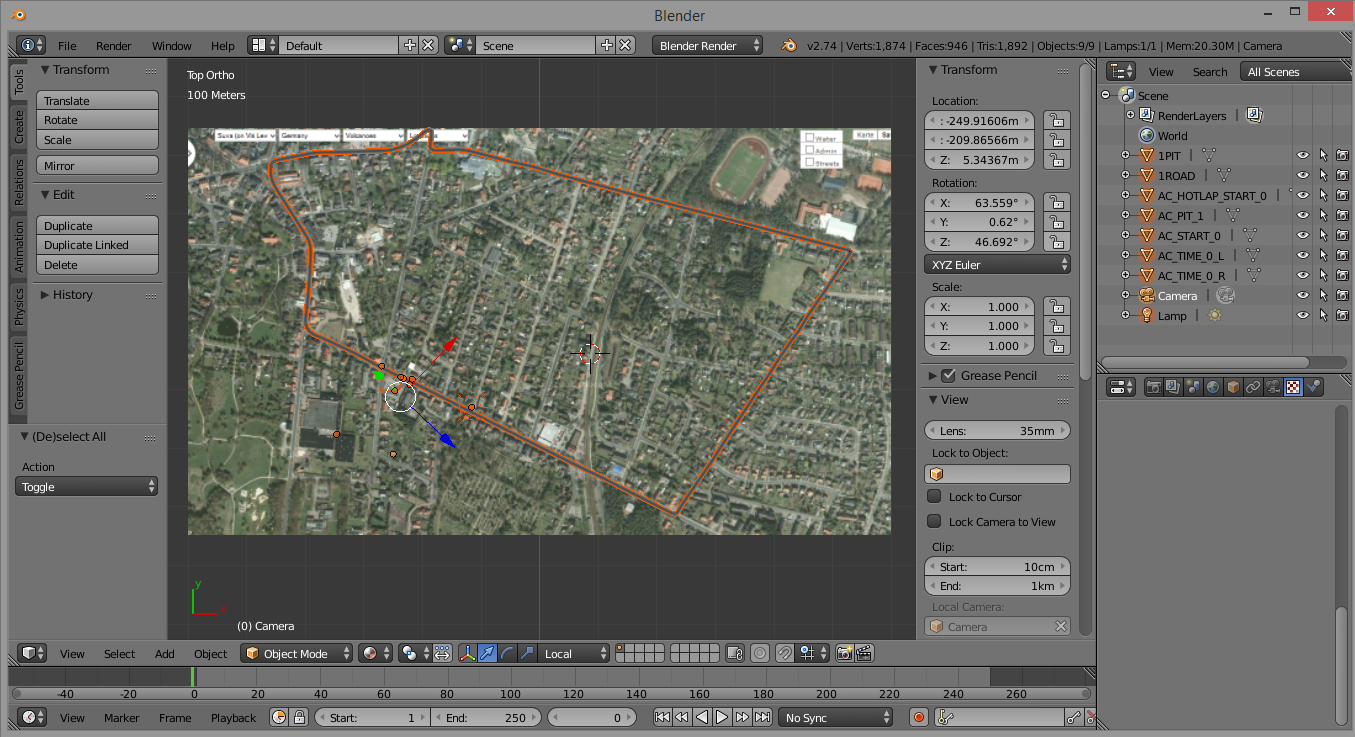Image resolution: width=1355 pixels, height=737 pixels.
Task: Expand the AC_TIME_0_L tree item
Action: [1125, 255]
